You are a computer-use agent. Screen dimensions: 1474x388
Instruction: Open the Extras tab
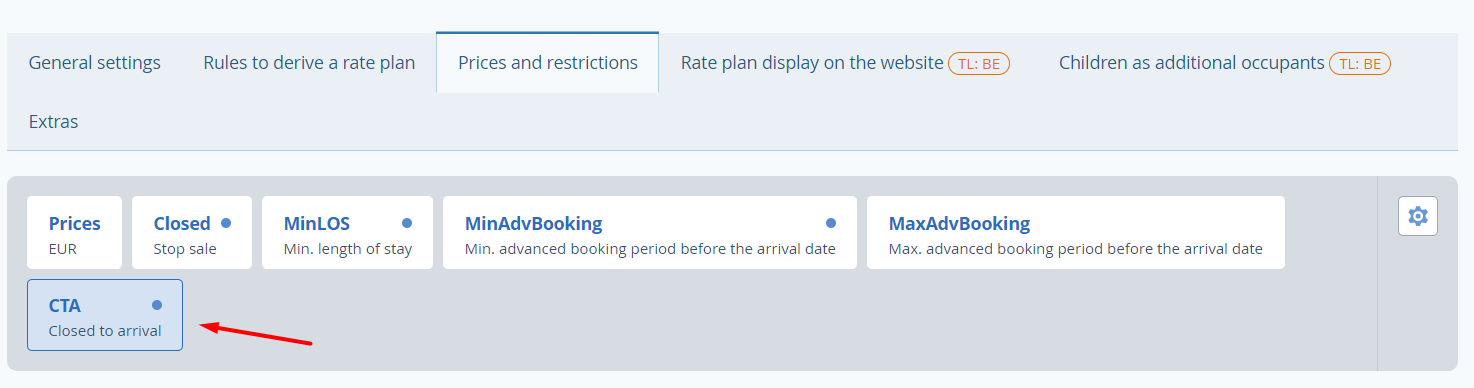(x=54, y=121)
